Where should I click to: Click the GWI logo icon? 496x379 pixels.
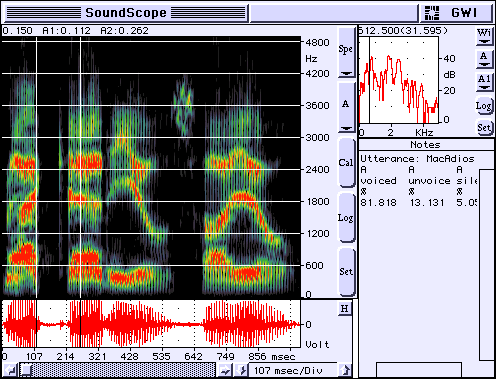point(432,13)
